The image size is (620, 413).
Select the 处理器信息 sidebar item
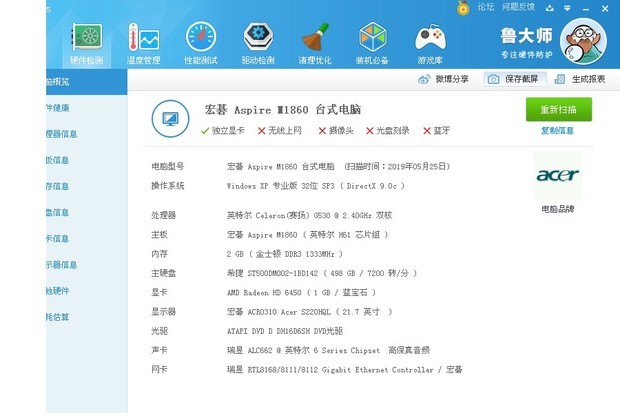[x=87, y=134]
